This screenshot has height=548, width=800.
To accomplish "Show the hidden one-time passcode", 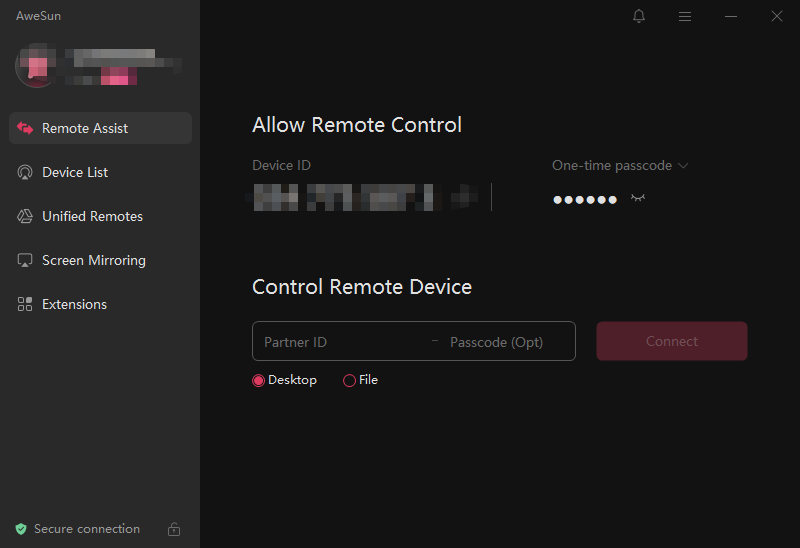I will (638, 198).
